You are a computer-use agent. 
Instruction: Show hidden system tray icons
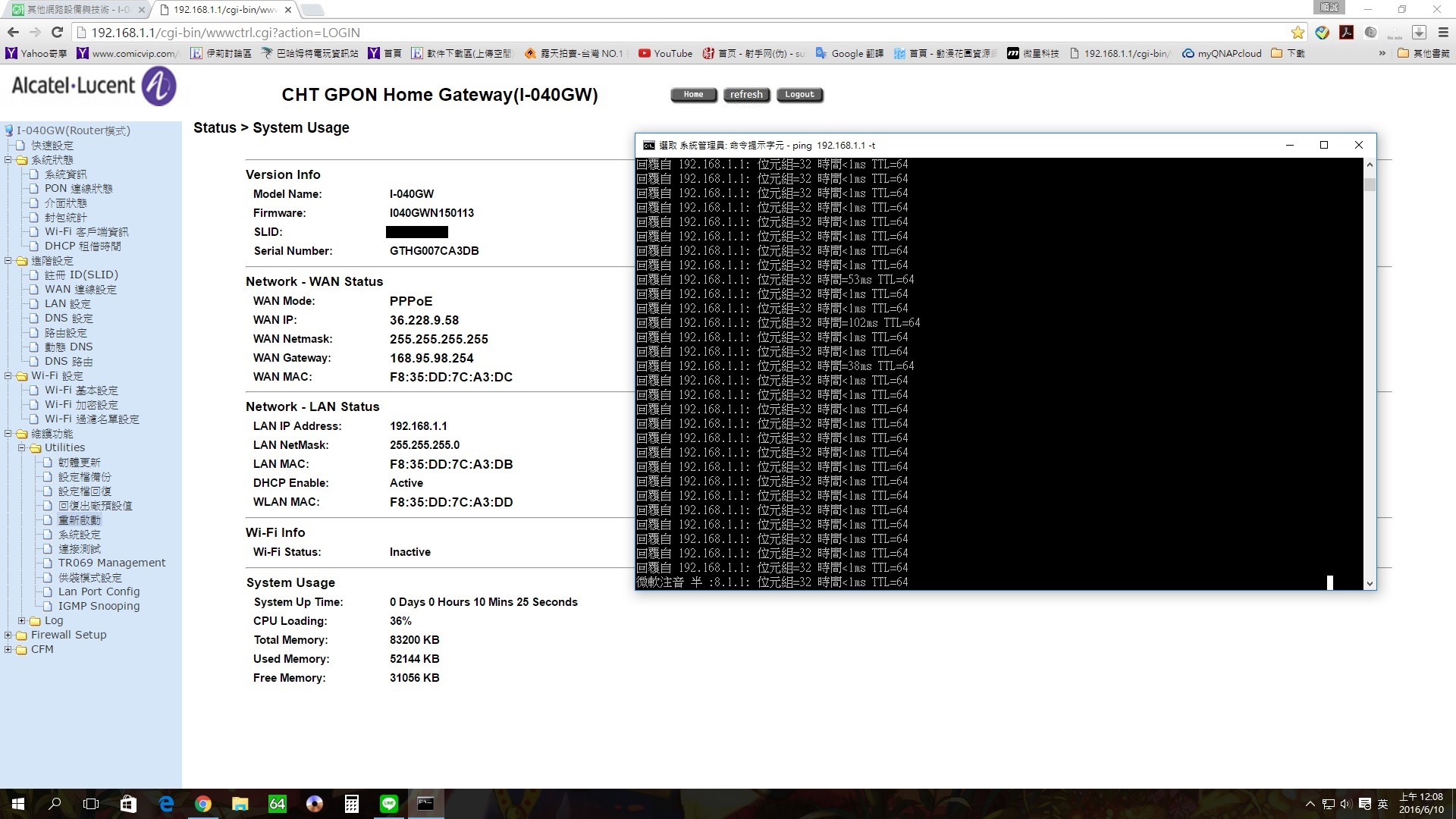pyautogui.click(x=1310, y=804)
